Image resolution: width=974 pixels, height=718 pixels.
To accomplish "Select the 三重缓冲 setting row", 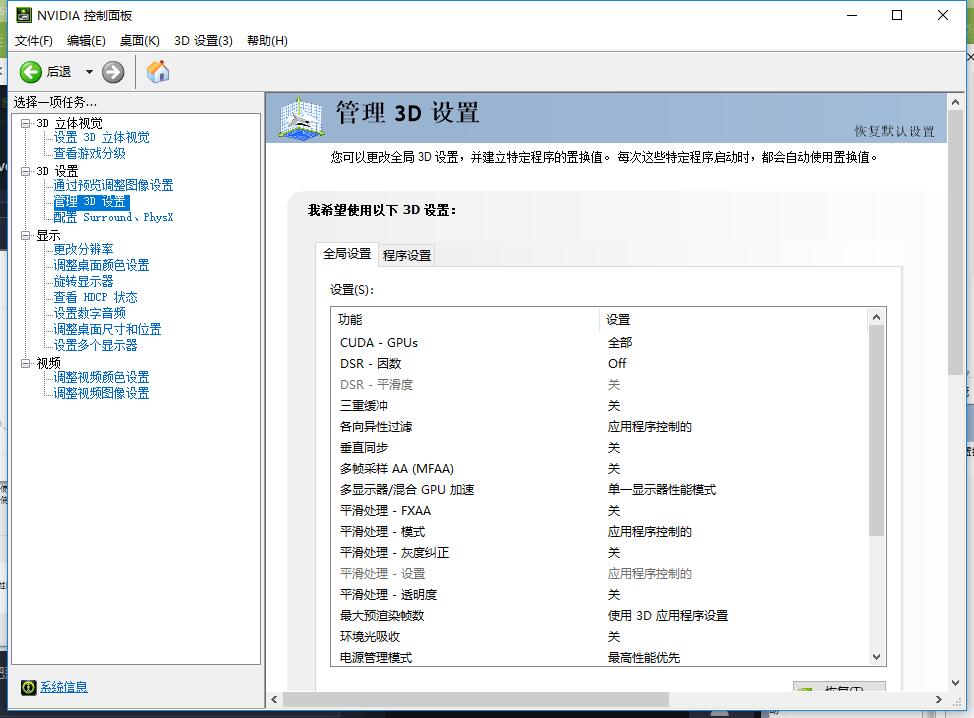I will 599,406.
